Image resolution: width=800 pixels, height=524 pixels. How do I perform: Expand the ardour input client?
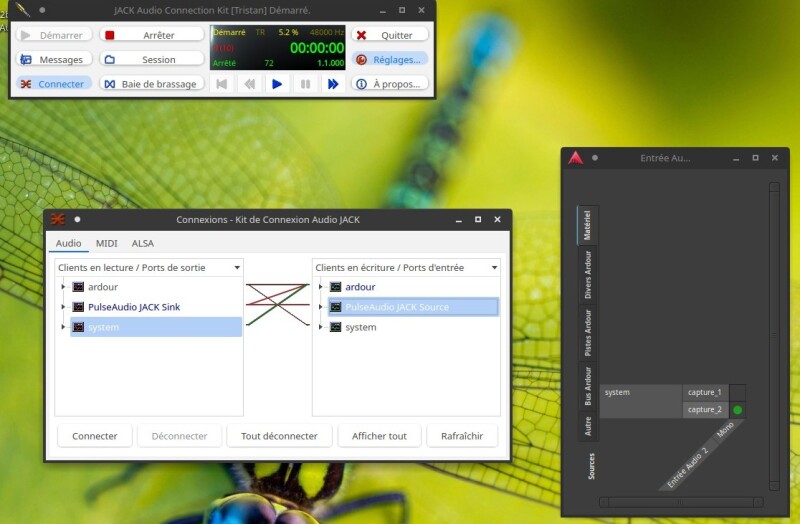[320, 287]
